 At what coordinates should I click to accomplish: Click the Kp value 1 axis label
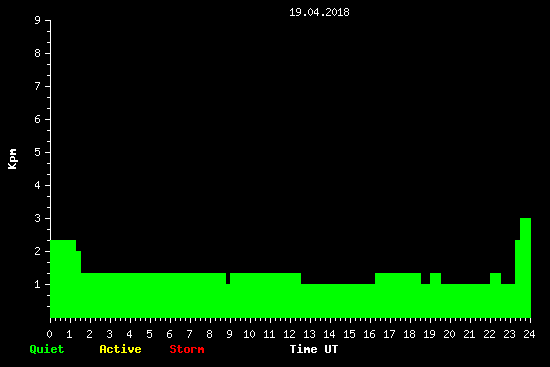tap(38, 284)
